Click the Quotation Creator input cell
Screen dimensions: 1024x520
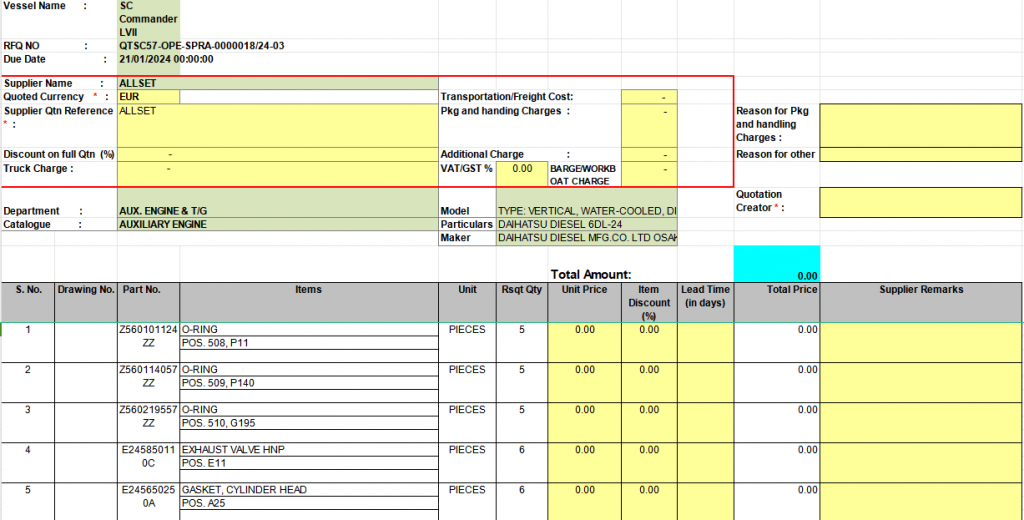(x=920, y=201)
